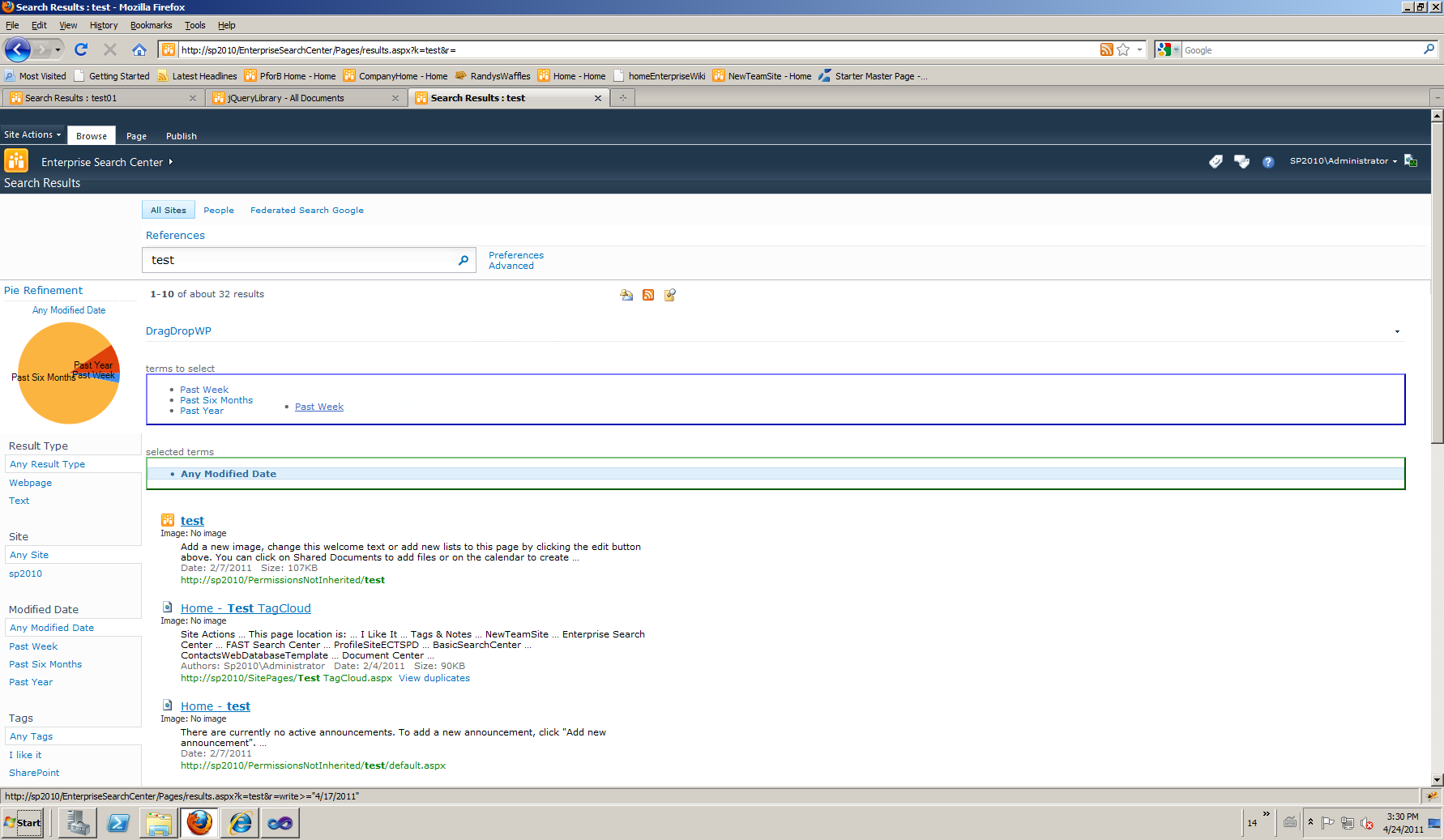Open the Advanced search link
This screenshot has width=1444, height=840.
click(511, 266)
